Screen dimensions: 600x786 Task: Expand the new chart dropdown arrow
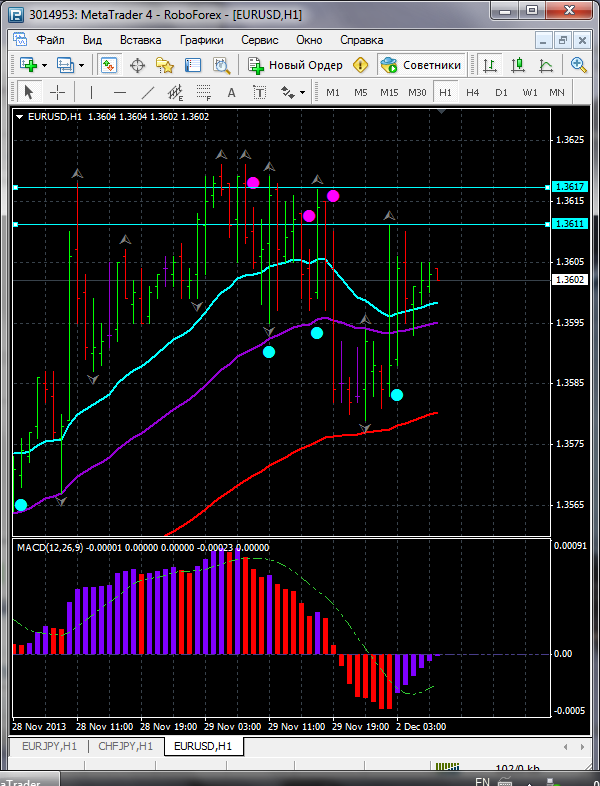(x=45, y=65)
